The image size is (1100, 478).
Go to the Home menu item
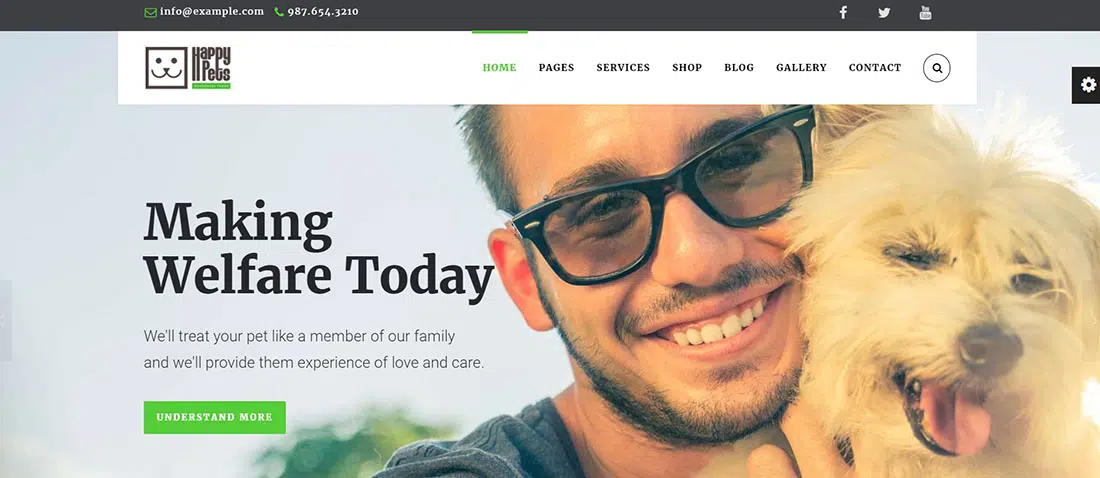(499, 68)
